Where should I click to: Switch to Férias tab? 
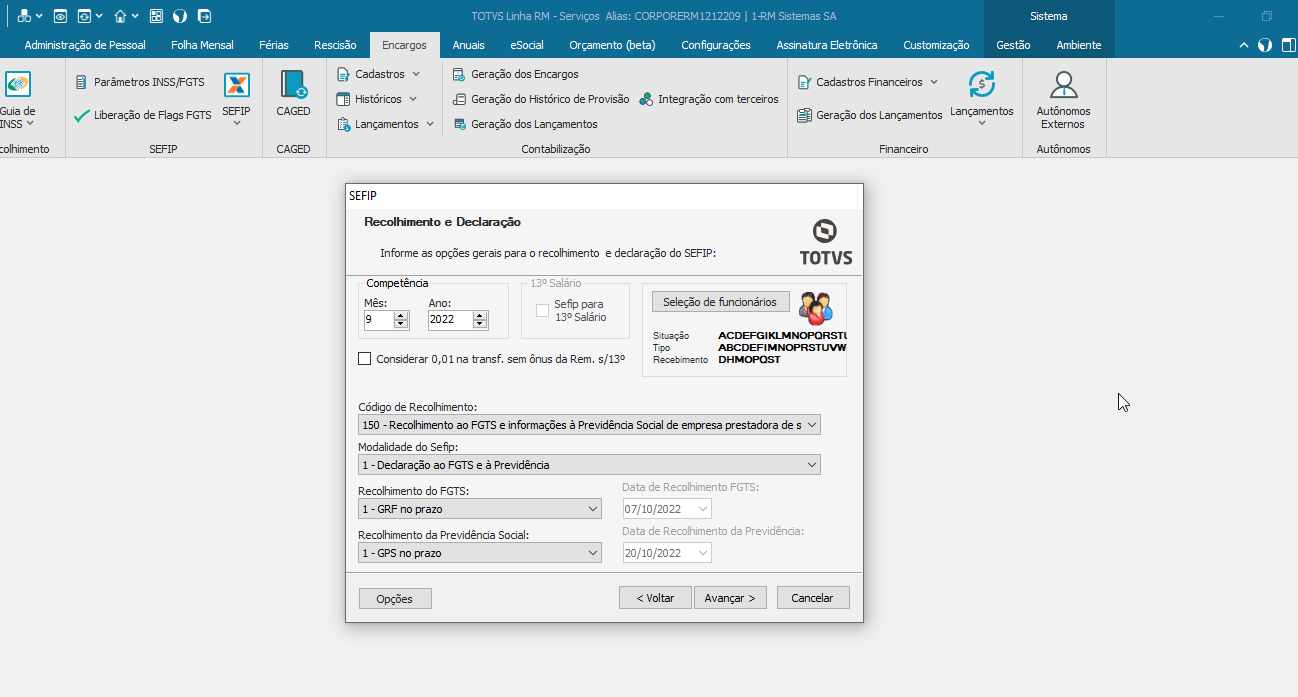274,45
